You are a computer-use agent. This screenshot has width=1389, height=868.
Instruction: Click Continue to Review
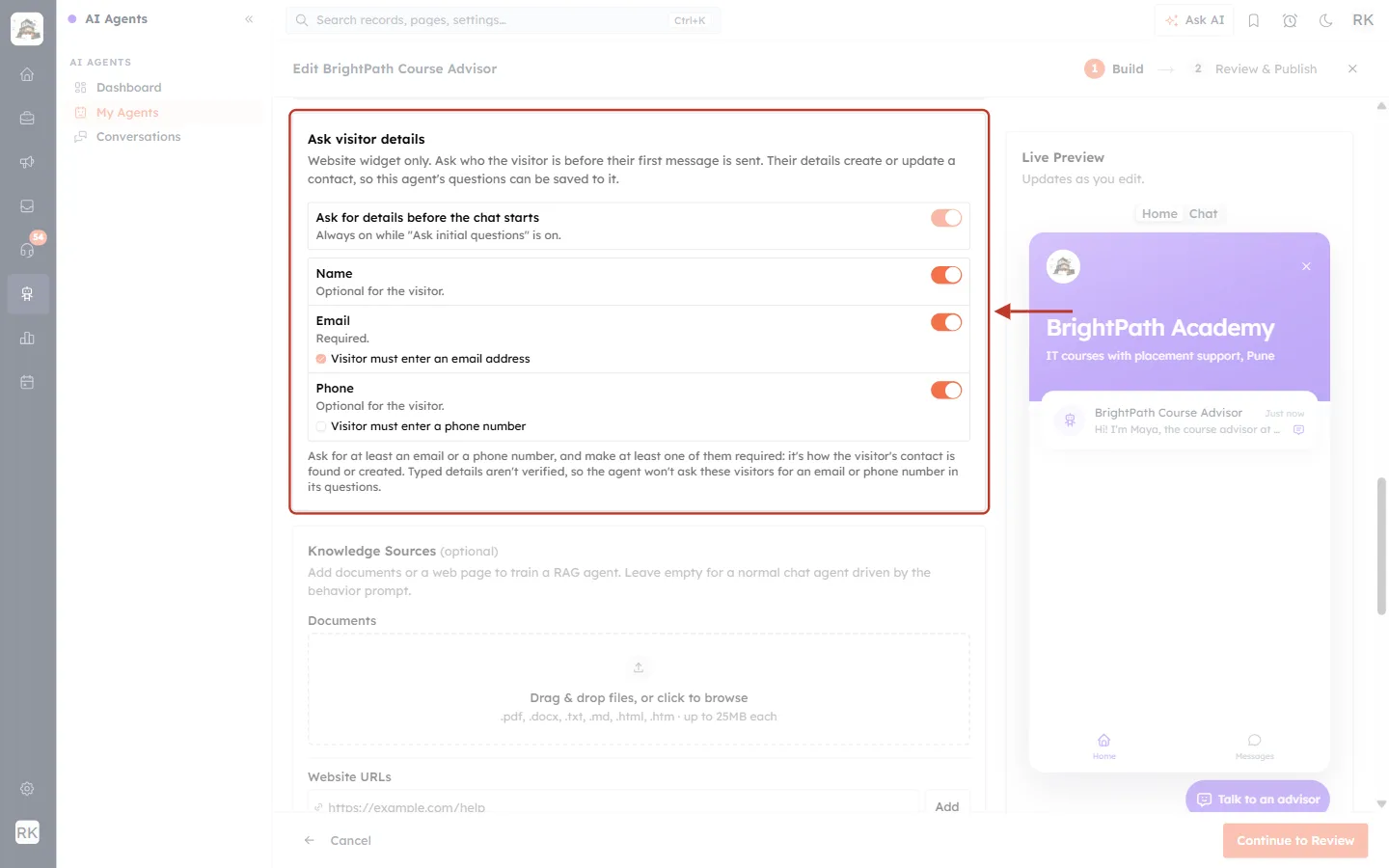pos(1295,841)
